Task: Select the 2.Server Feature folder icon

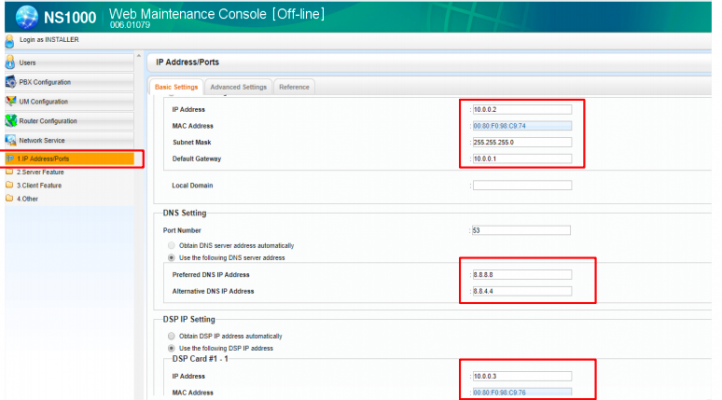Action: click(x=10, y=172)
